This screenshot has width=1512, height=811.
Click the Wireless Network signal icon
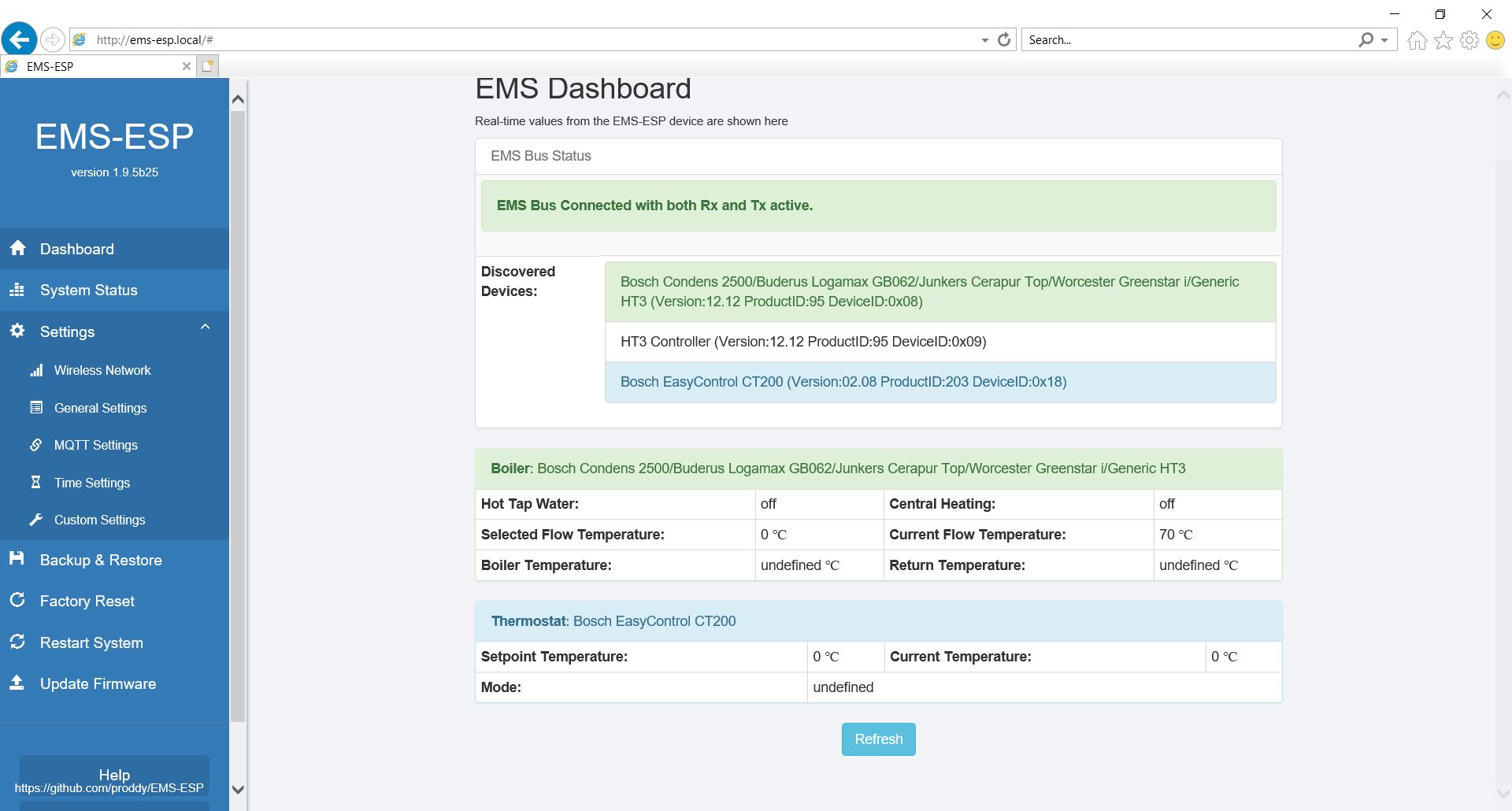tap(36, 370)
